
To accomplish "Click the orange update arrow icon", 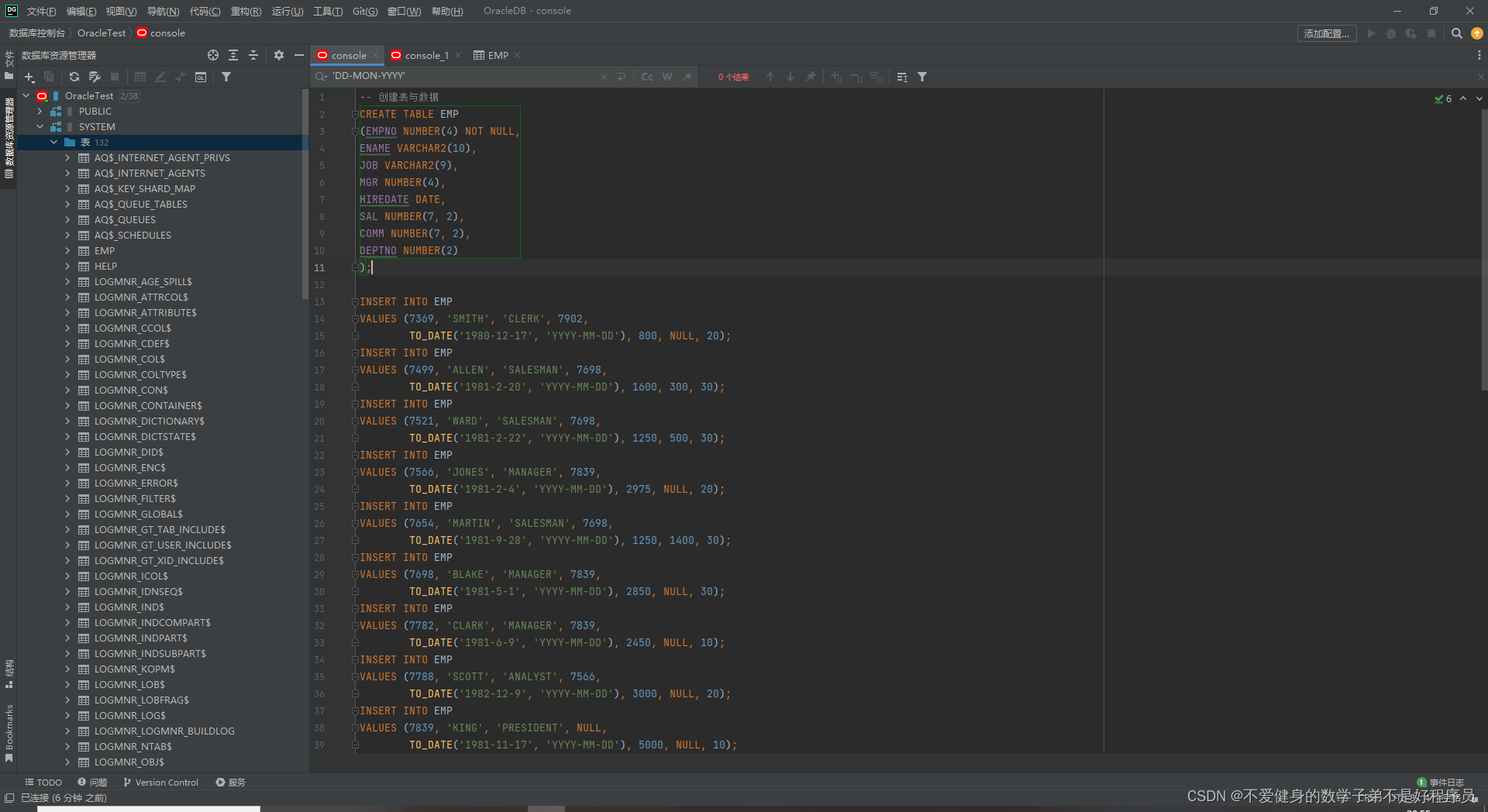I will [x=1477, y=33].
